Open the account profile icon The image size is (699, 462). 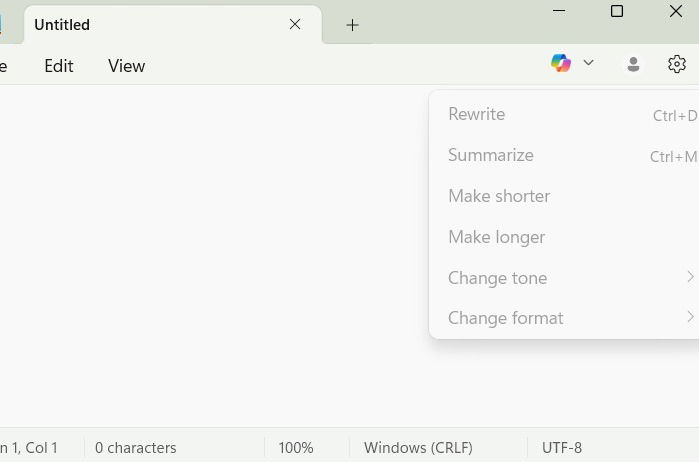coord(633,64)
